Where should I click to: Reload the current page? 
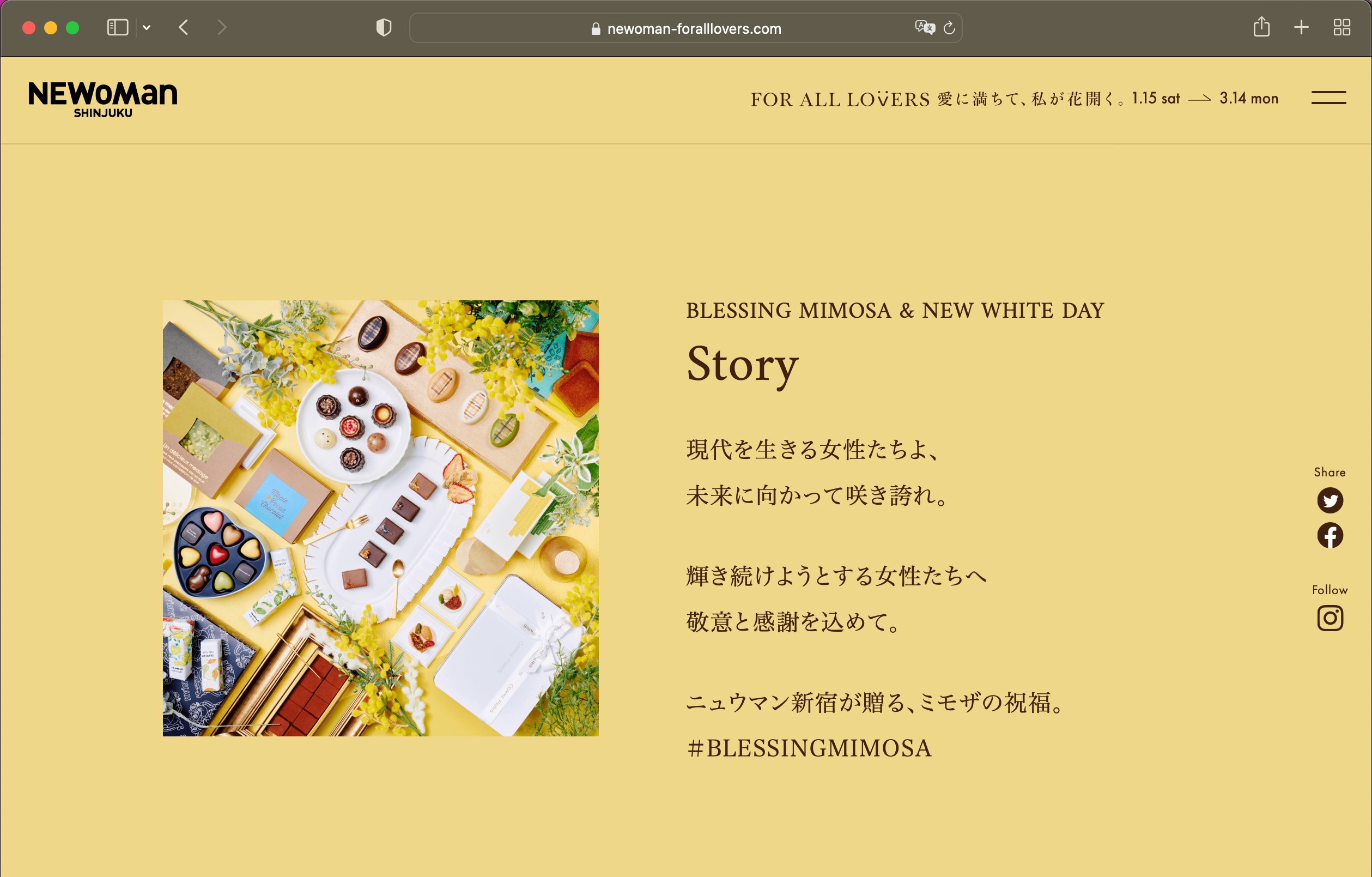click(x=949, y=27)
